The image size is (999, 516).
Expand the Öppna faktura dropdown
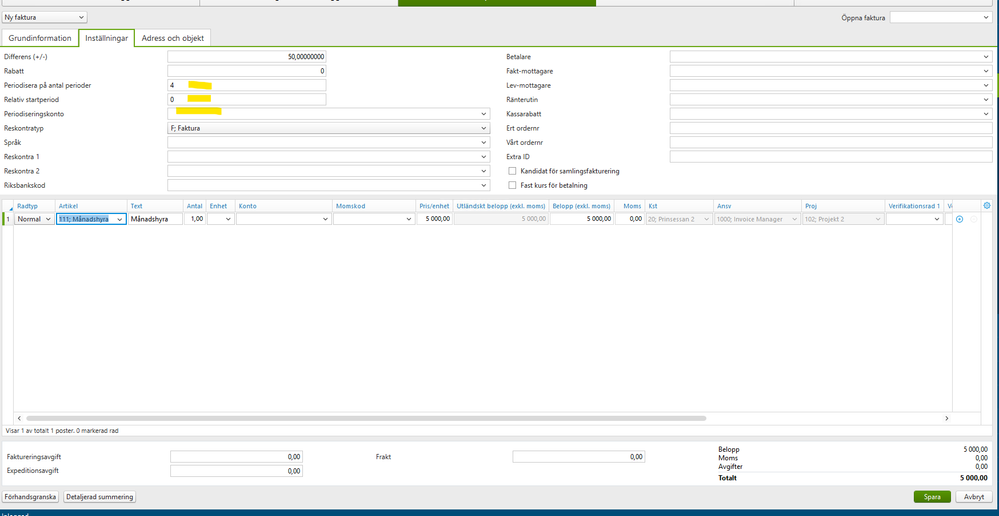click(940, 17)
